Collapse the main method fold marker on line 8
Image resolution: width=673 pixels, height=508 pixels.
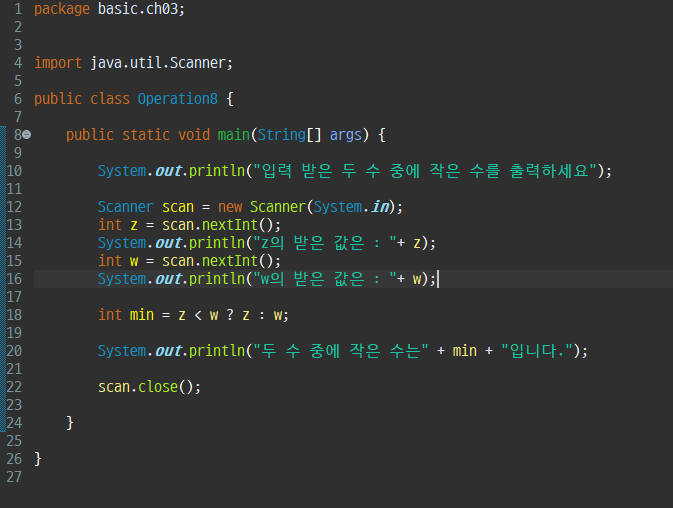point(27,135)
